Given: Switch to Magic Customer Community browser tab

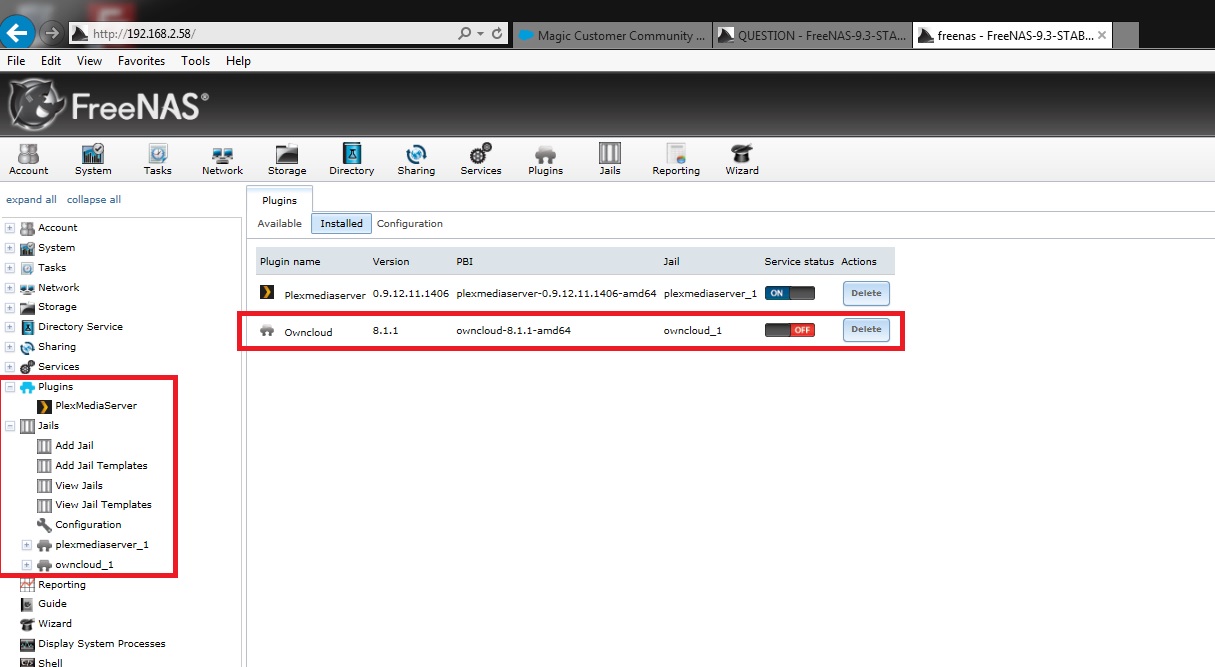Looking at the screenshot, I should click(x=612, y=35).
